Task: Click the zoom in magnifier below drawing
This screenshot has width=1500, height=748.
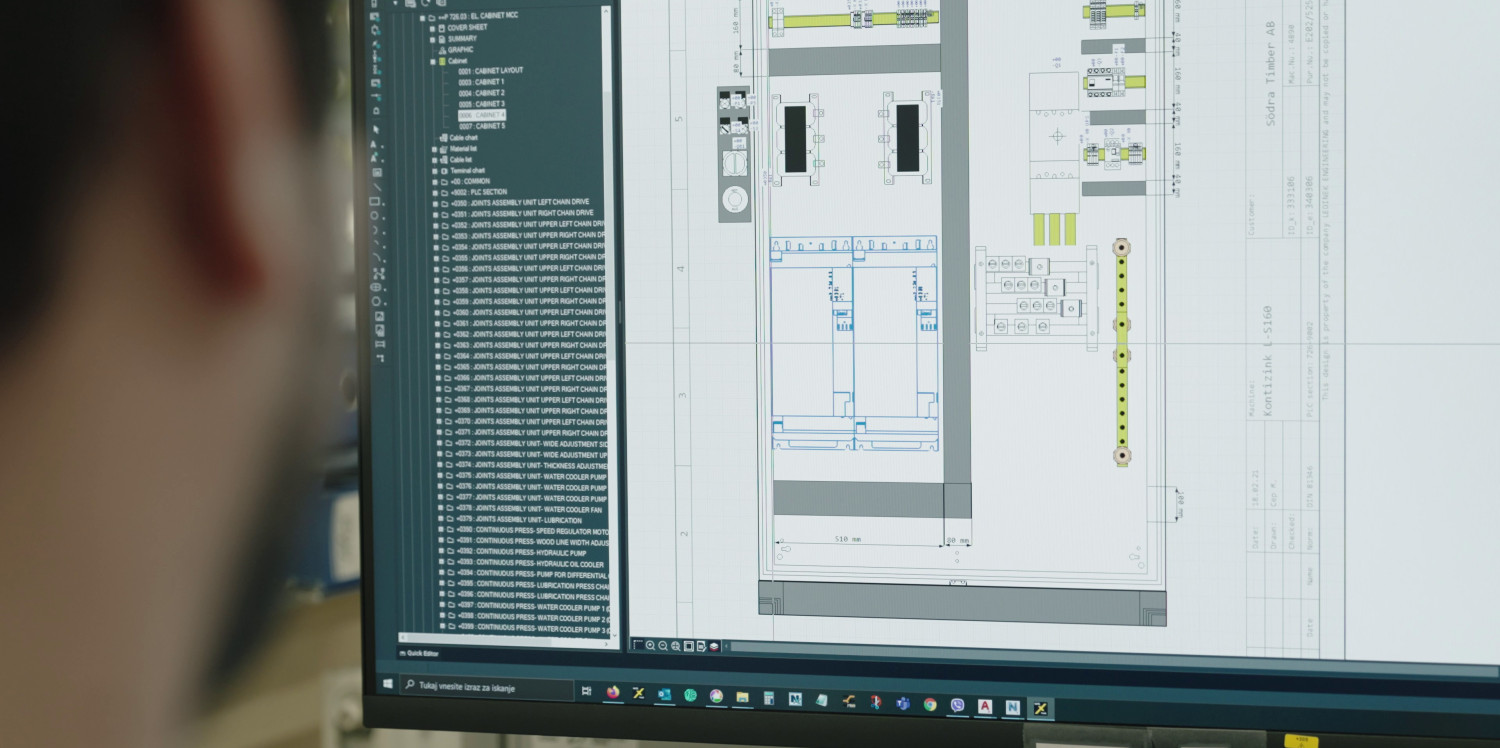Action: click(x=650, y=646)
